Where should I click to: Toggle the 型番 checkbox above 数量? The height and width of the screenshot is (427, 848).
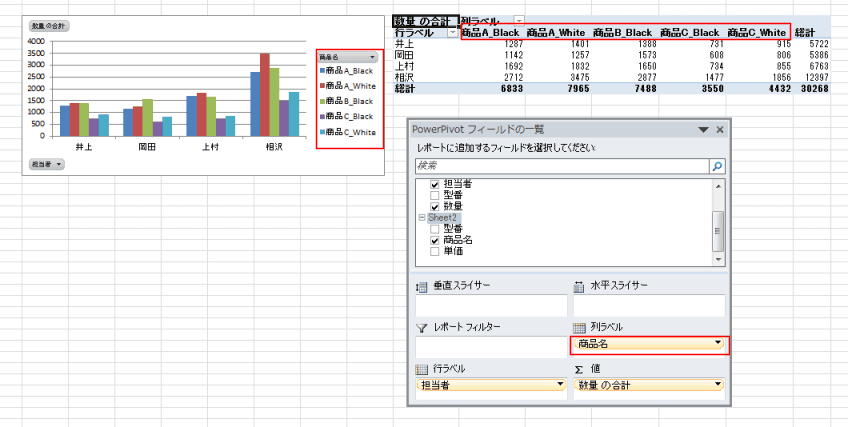(x=435, y=195)
